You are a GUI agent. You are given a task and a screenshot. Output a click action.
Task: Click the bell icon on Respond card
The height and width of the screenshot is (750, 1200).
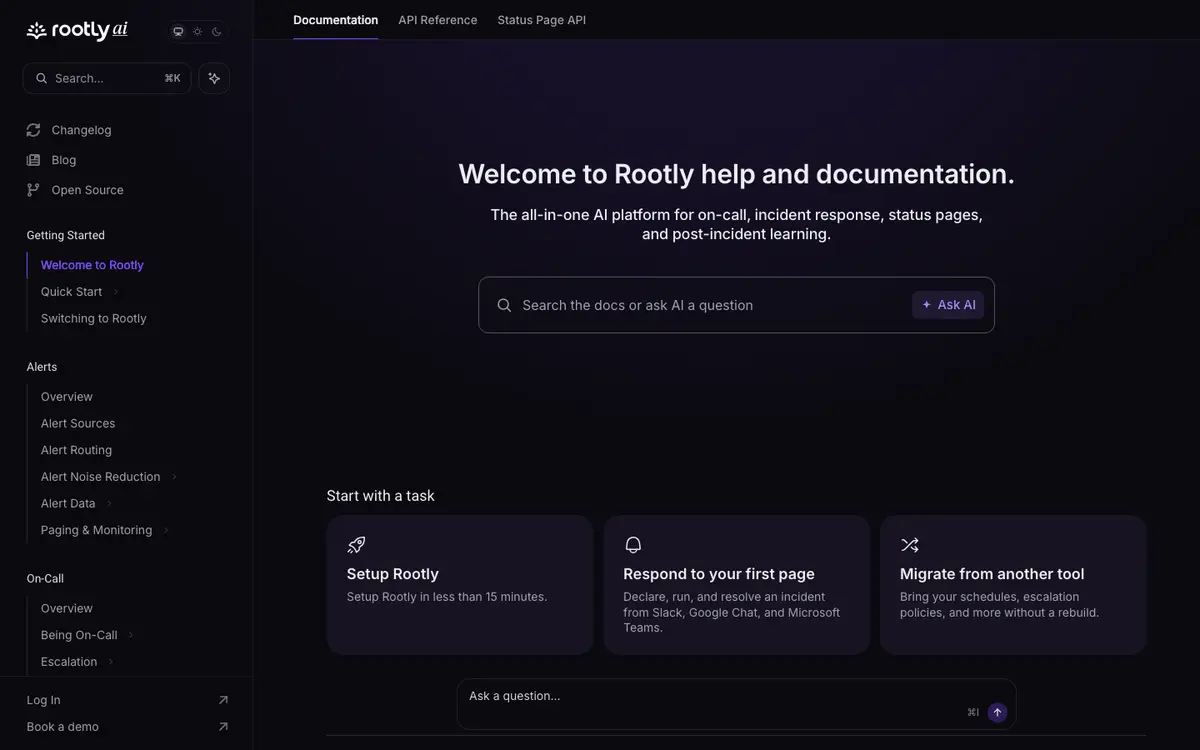click(x=633, y=545)
